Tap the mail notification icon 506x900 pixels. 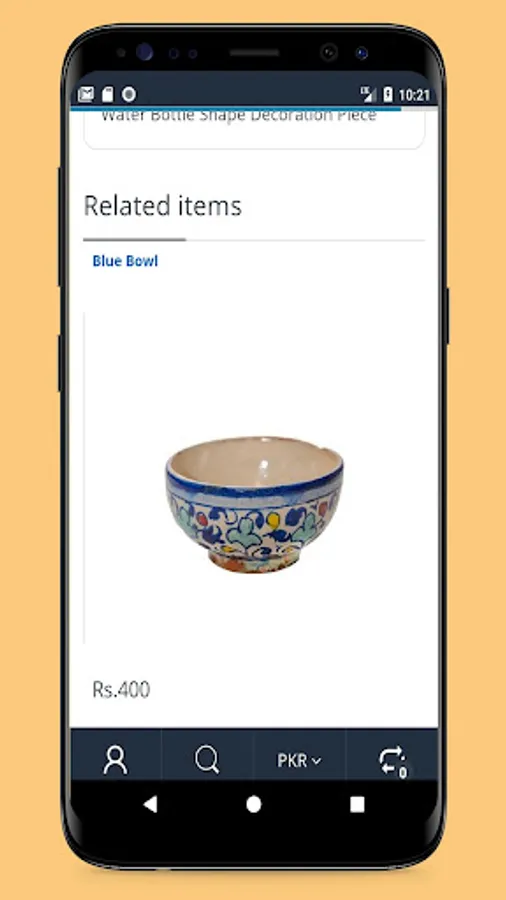[x=86, y=94]
